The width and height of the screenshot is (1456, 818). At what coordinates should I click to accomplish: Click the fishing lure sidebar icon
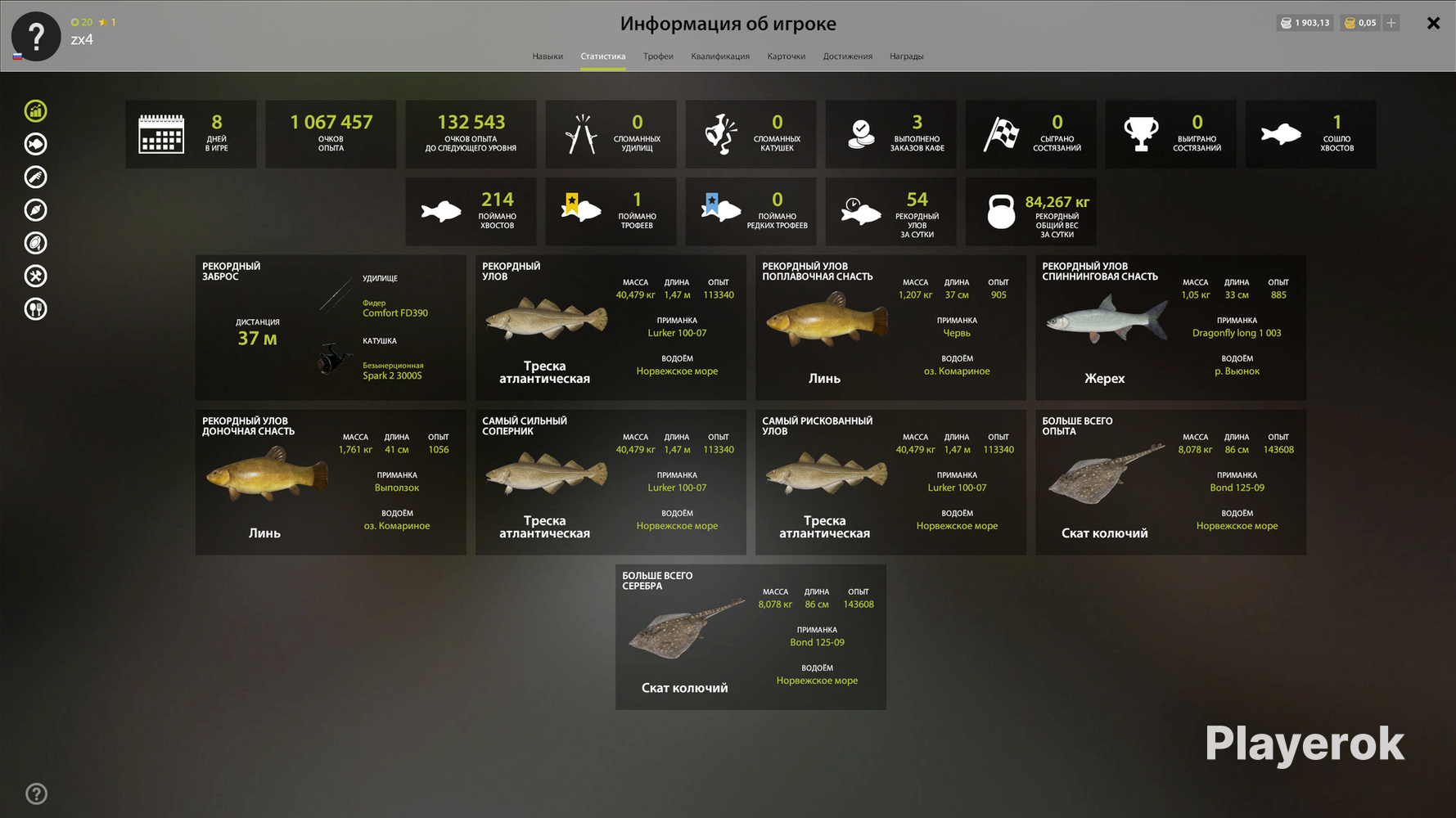click(x=35, y=243)
